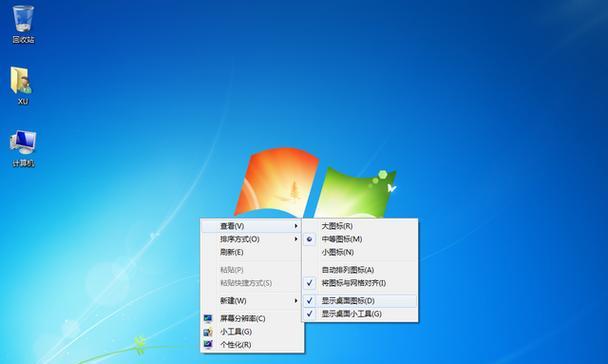Click the 计算机 label under the computer icon
The height and width of the screenshot is (364, 608).
(x=23, y=163)
